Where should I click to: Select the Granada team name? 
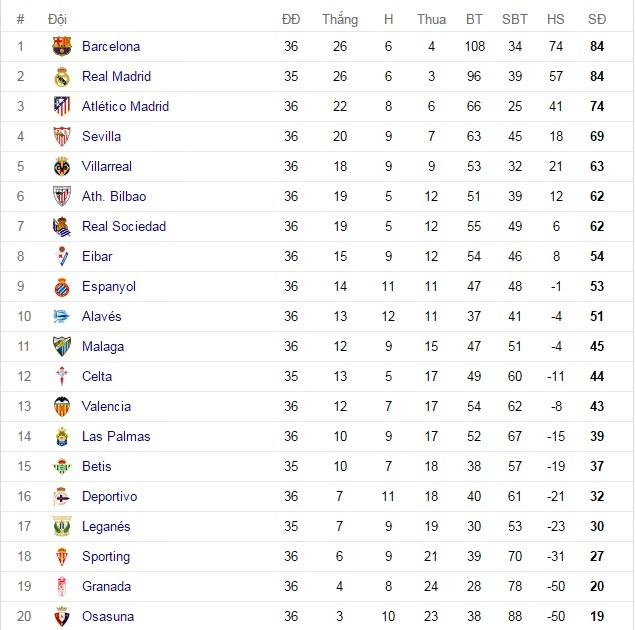[x=106, y=586]
